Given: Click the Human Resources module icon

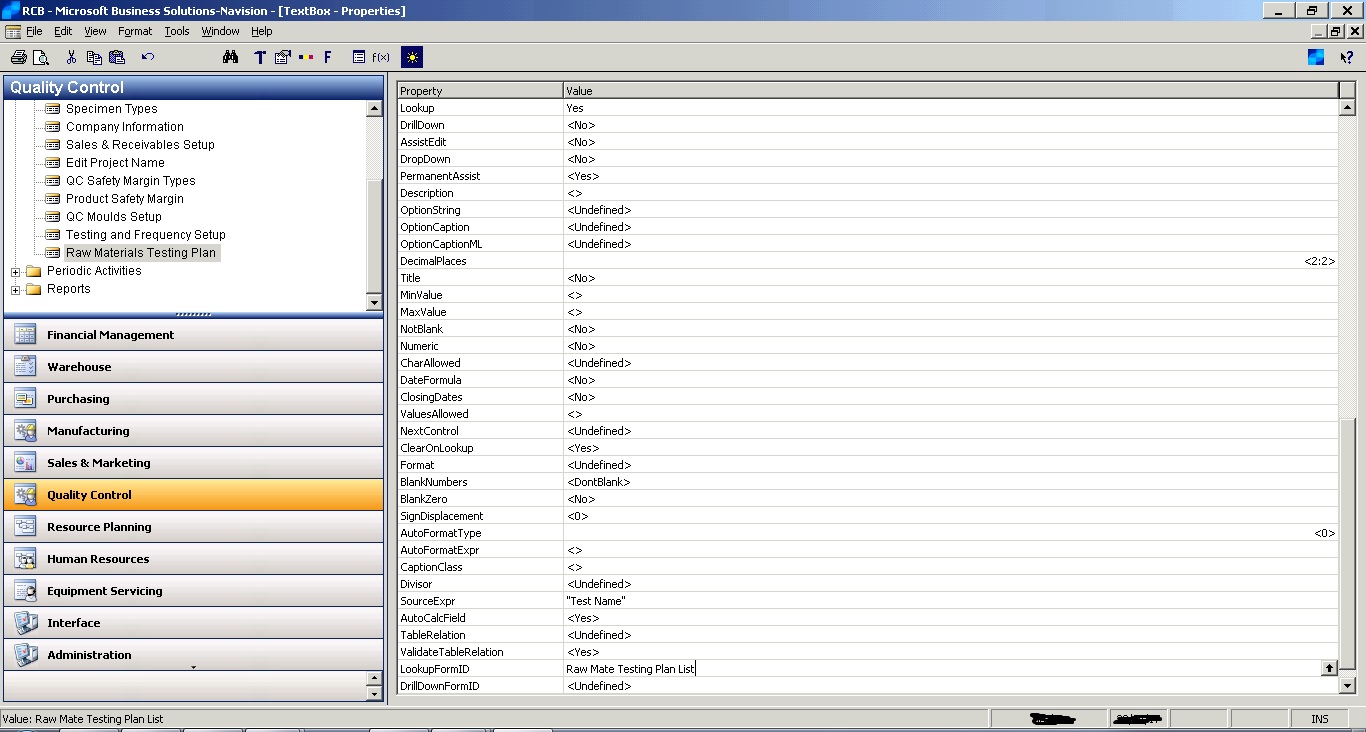Looking at the screenshot, I should (25, 559).
